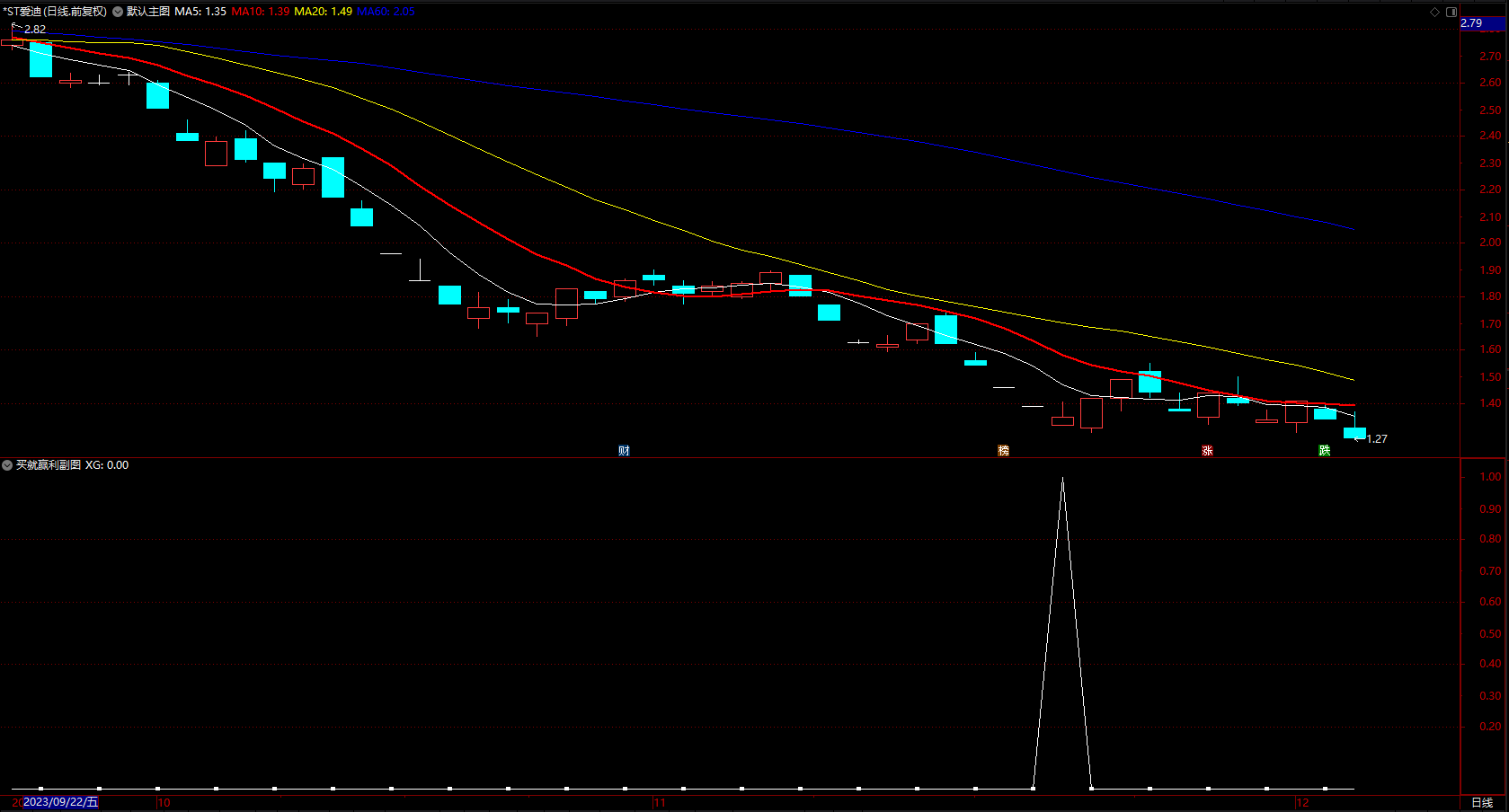The height and width of the screenshot is (812, 1509).
Task: Click the XG: 0.00 indicator value
Action: point(107,465)
